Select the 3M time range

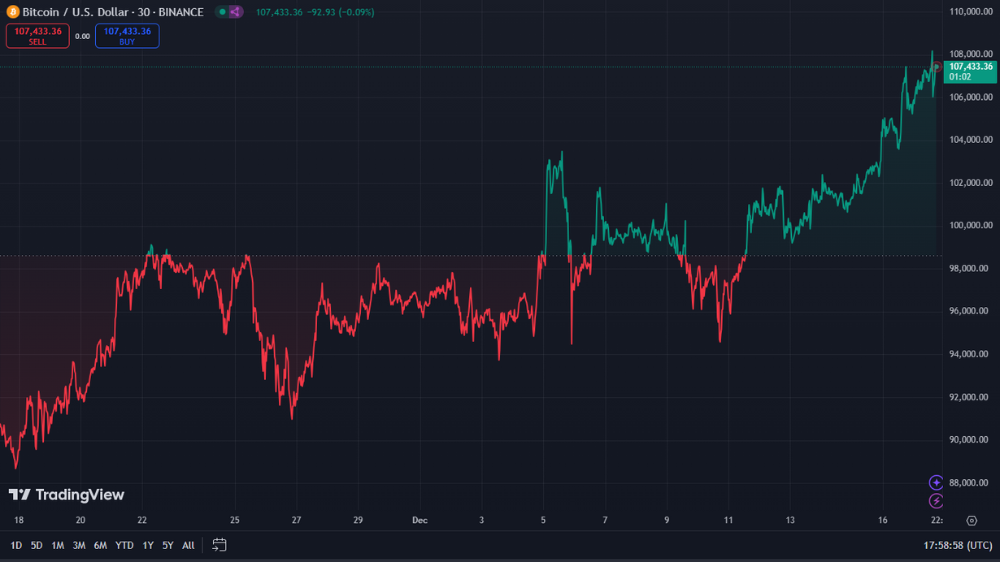tap(79, 545)
